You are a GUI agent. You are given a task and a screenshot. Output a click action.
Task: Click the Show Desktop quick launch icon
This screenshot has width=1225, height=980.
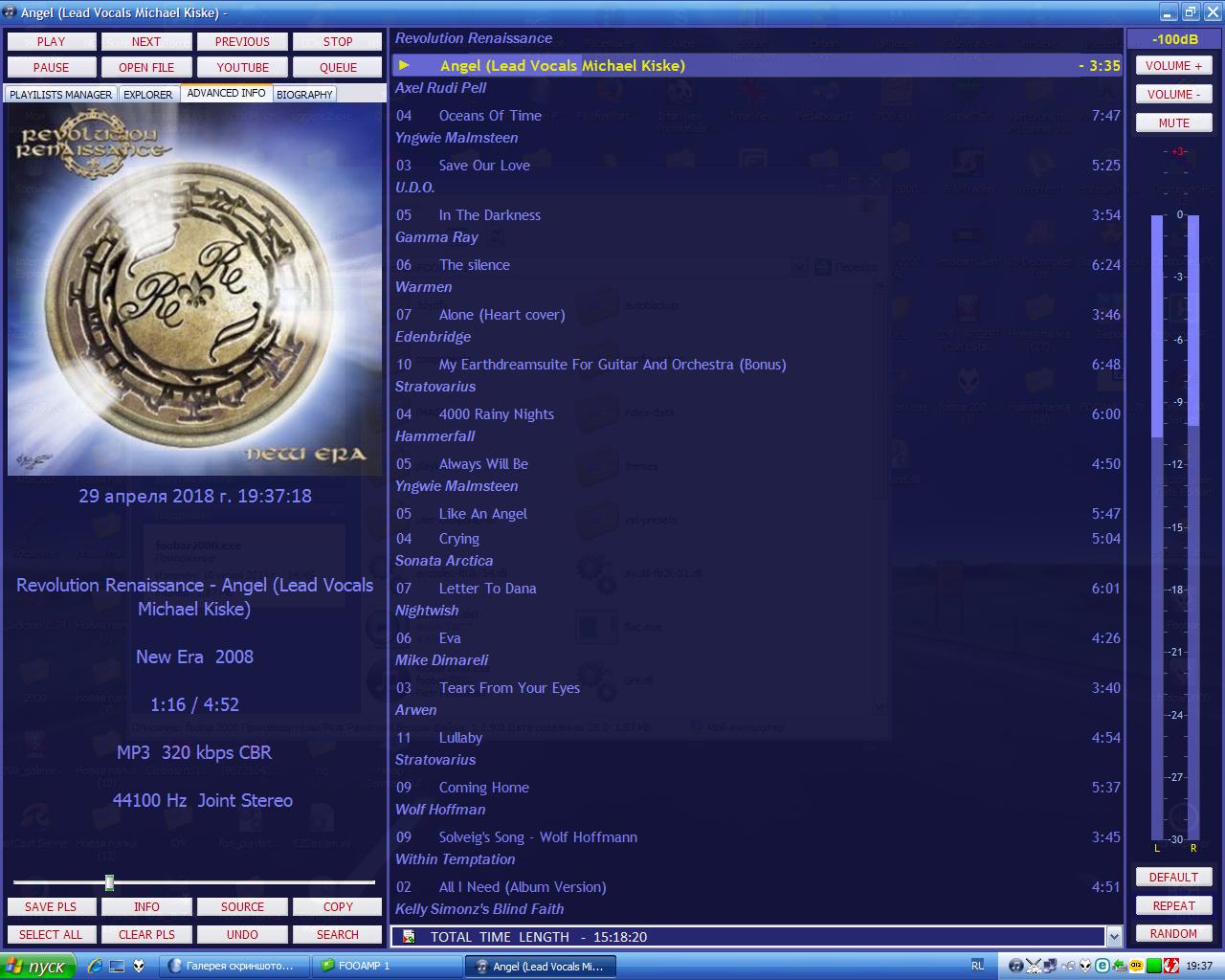117,966
